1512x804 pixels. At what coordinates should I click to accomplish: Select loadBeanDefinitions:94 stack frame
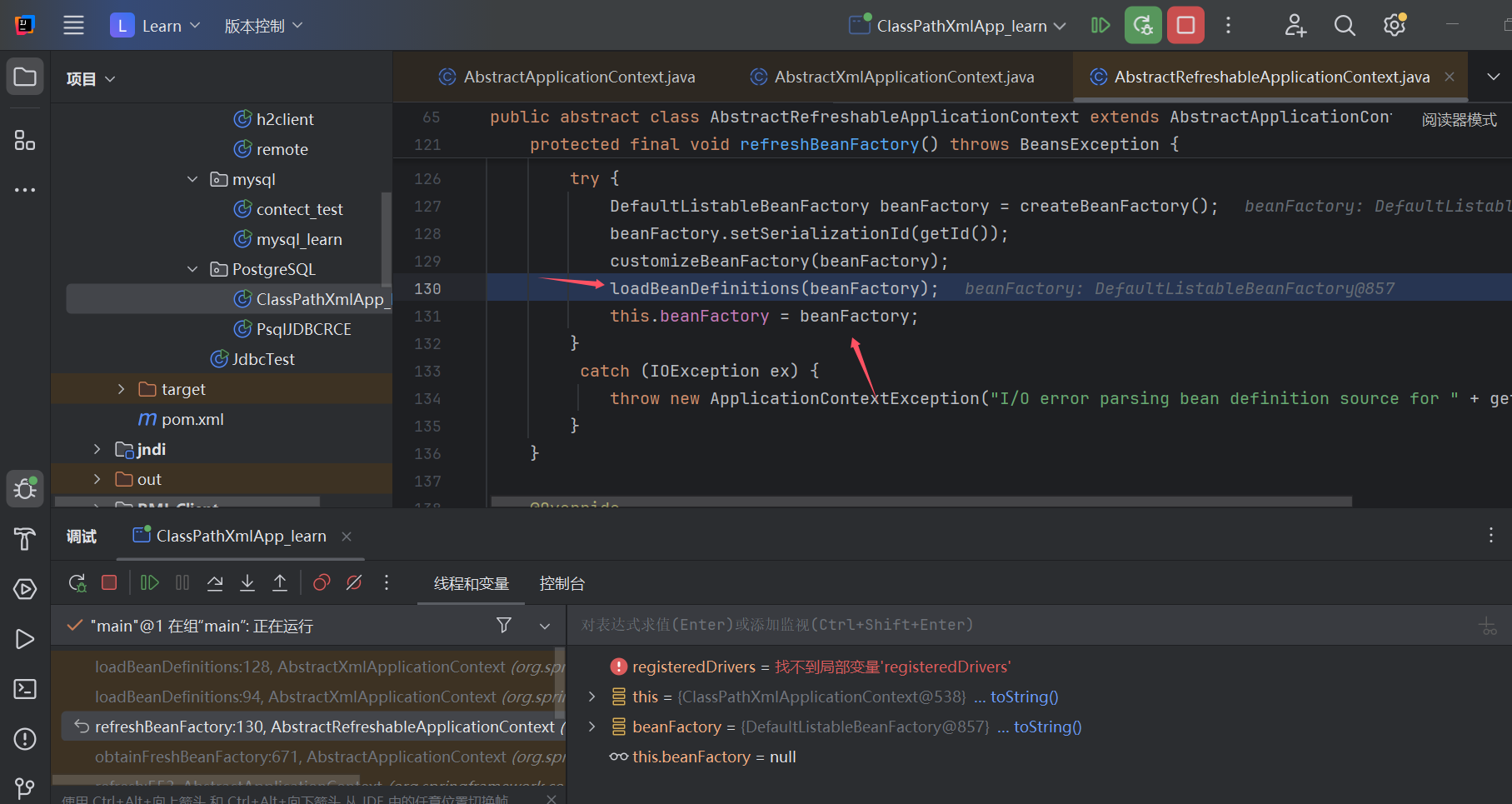(308, 697)
